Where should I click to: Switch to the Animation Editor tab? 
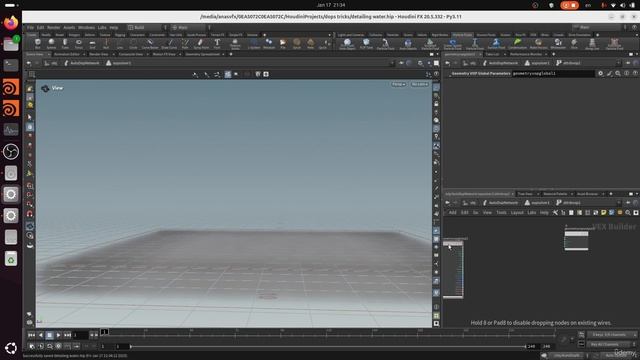tap(67, 54)
